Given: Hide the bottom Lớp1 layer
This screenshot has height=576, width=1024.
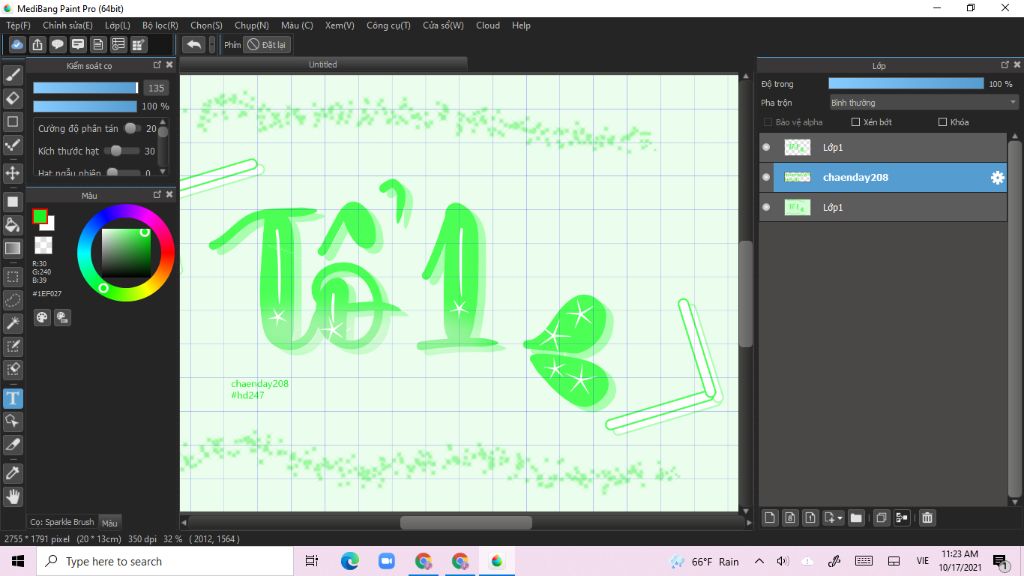Looking at the screenshot, I should tap(766, 207).
